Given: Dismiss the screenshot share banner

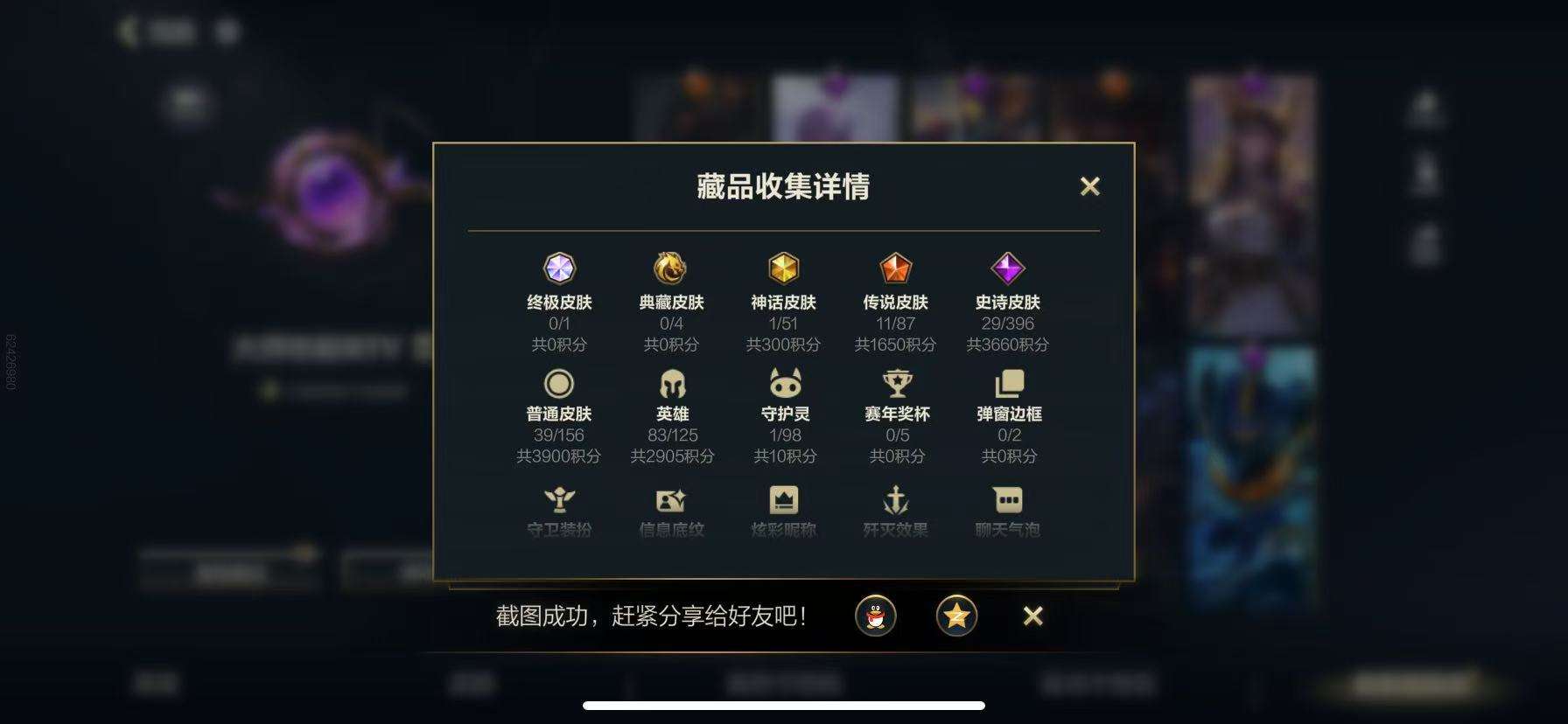Looking at the screenshot, I should point(1032,616).
